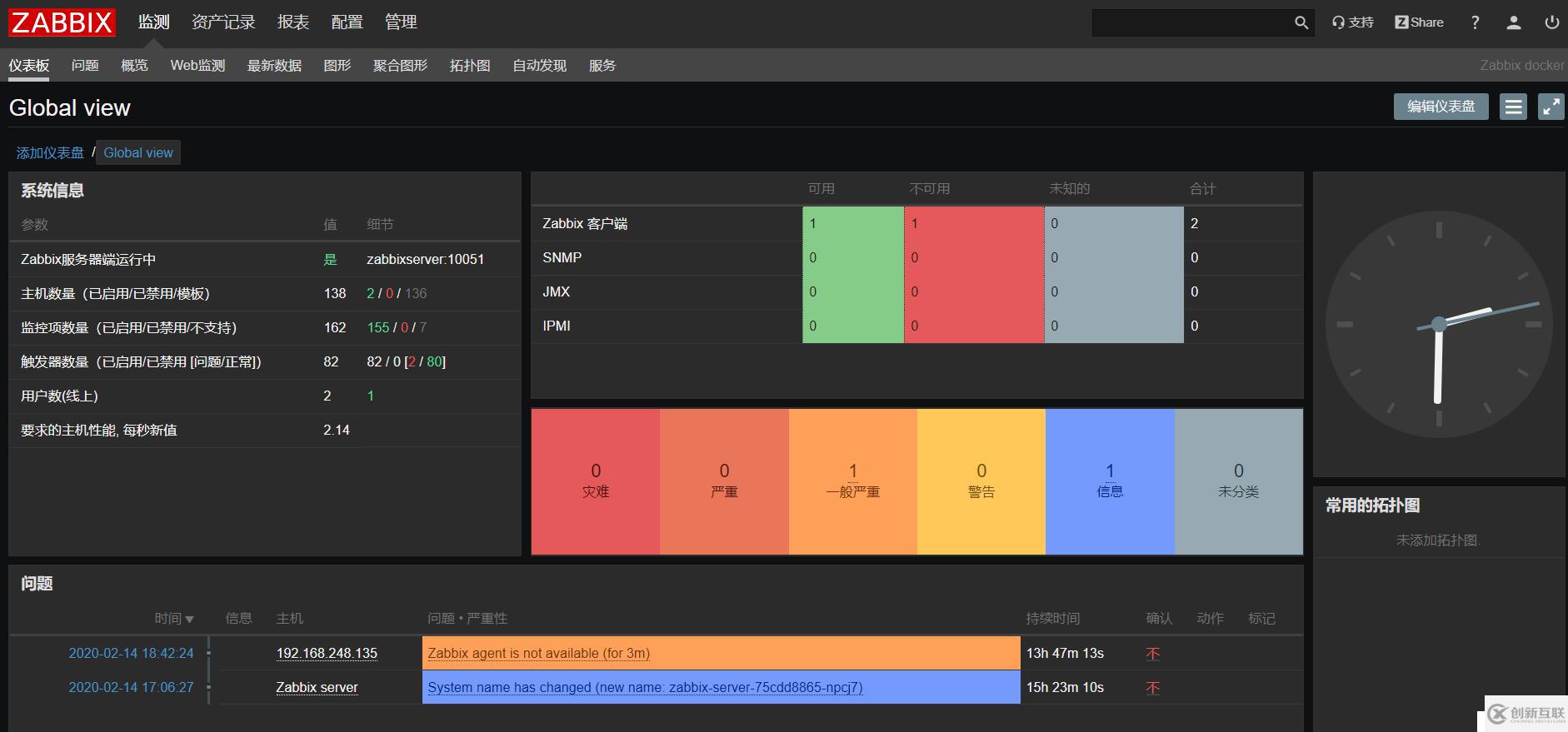Click the 主机数量 parameter row
The image size is (1568, 732).
(265, 294)
